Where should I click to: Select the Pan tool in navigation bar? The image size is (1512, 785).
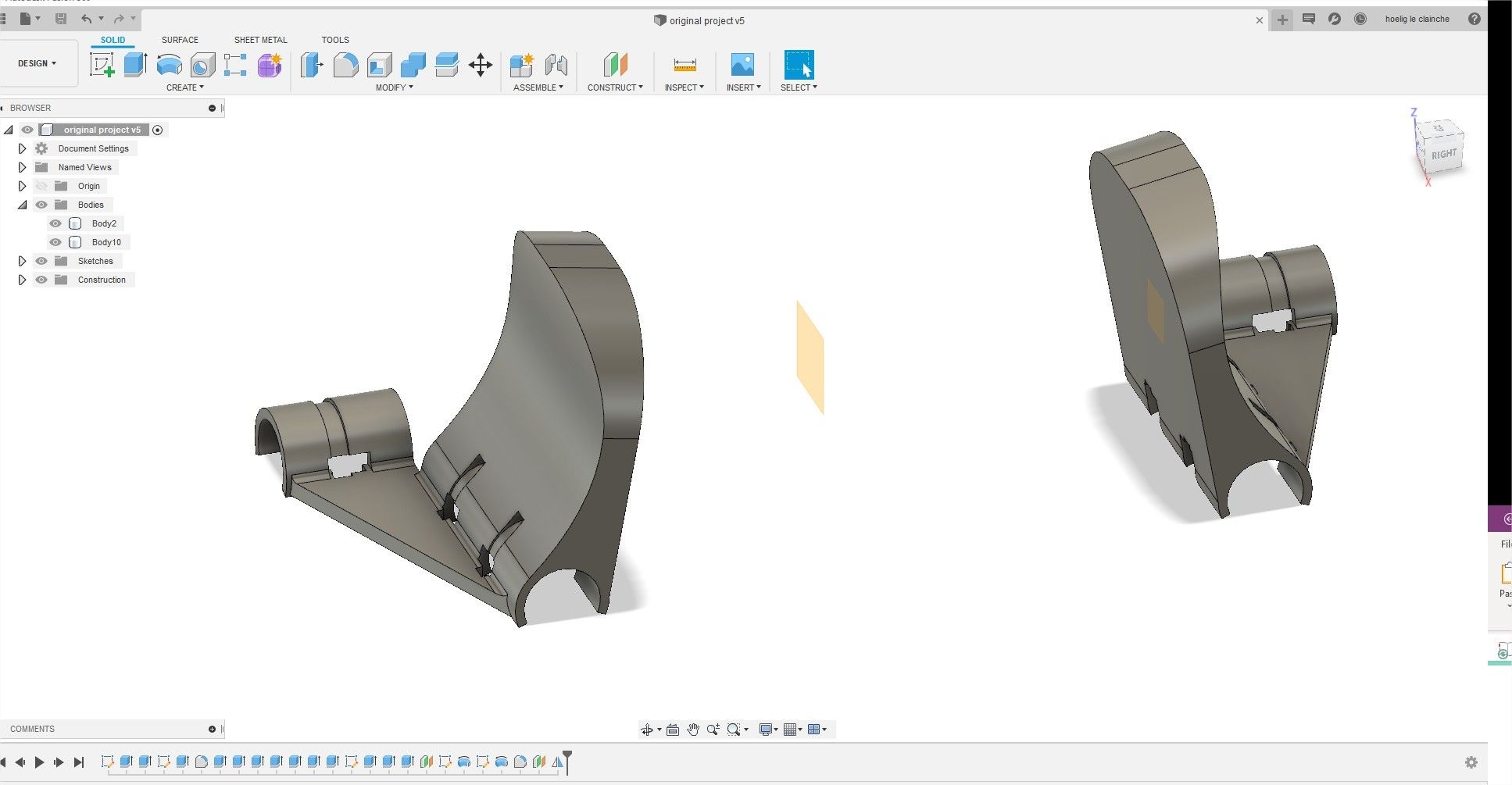point(693,729)
